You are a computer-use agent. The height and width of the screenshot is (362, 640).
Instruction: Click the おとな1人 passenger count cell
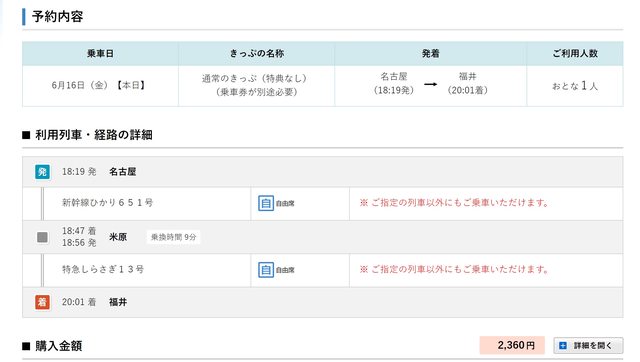(x=575, y=86)
